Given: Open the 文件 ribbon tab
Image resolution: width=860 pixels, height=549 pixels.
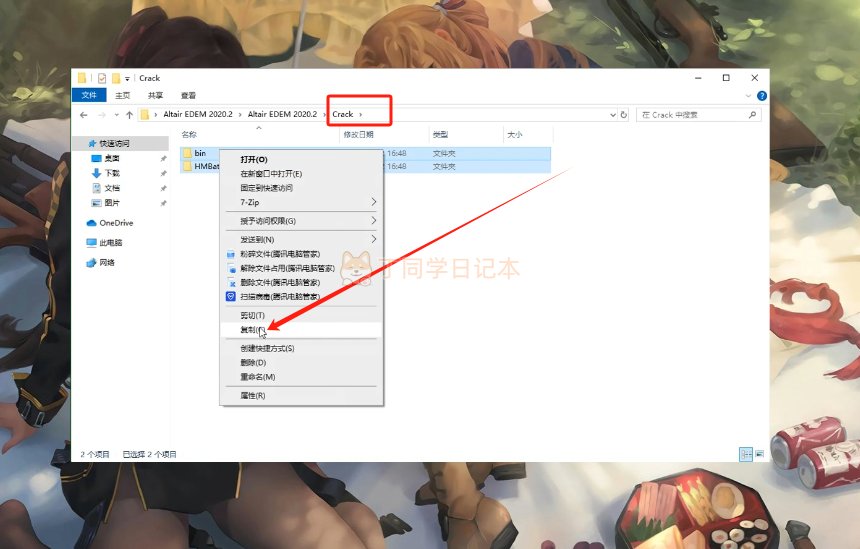Looking at the screenshot, I should tap(89, 95).
